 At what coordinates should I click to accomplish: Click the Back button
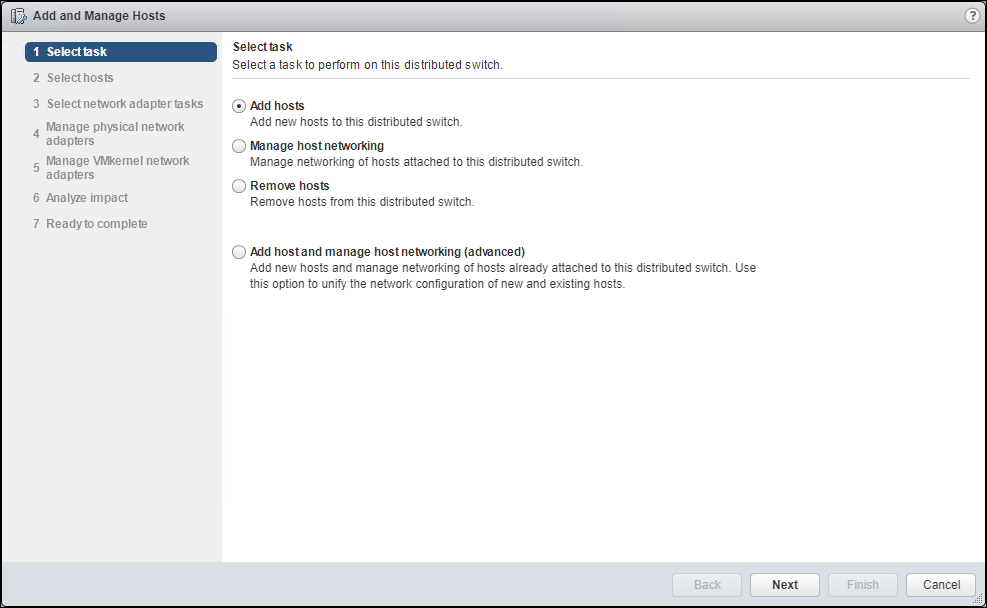[706, 584]
